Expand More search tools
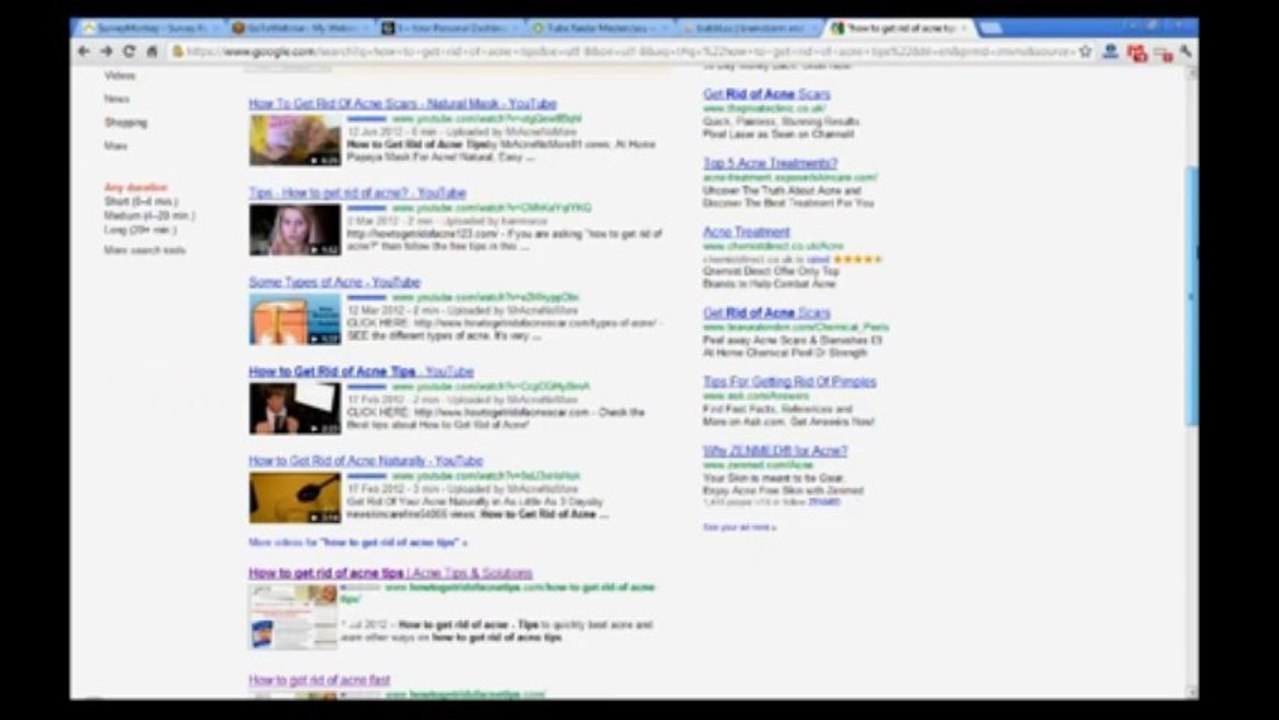This screenshot has width=1279, height=720. tap(145, 250)
